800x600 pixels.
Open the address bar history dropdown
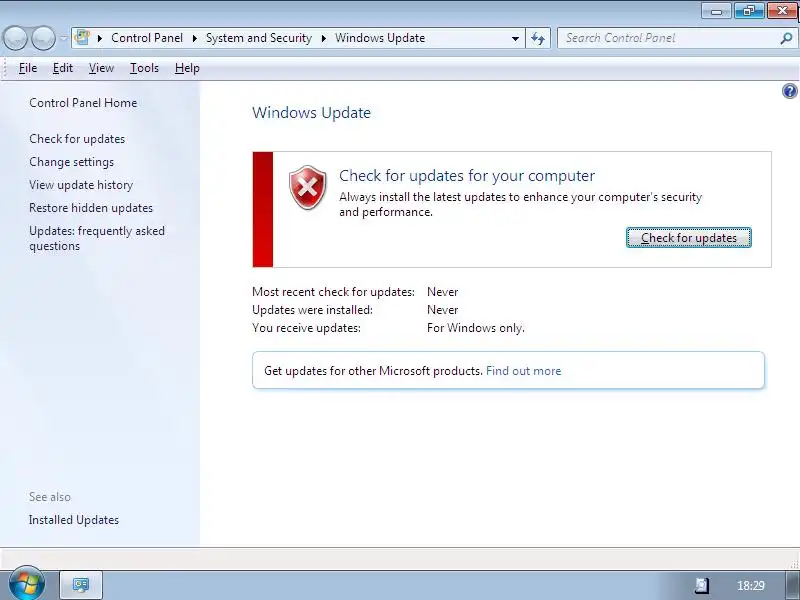pyautogui.click(x=515, y=38)
